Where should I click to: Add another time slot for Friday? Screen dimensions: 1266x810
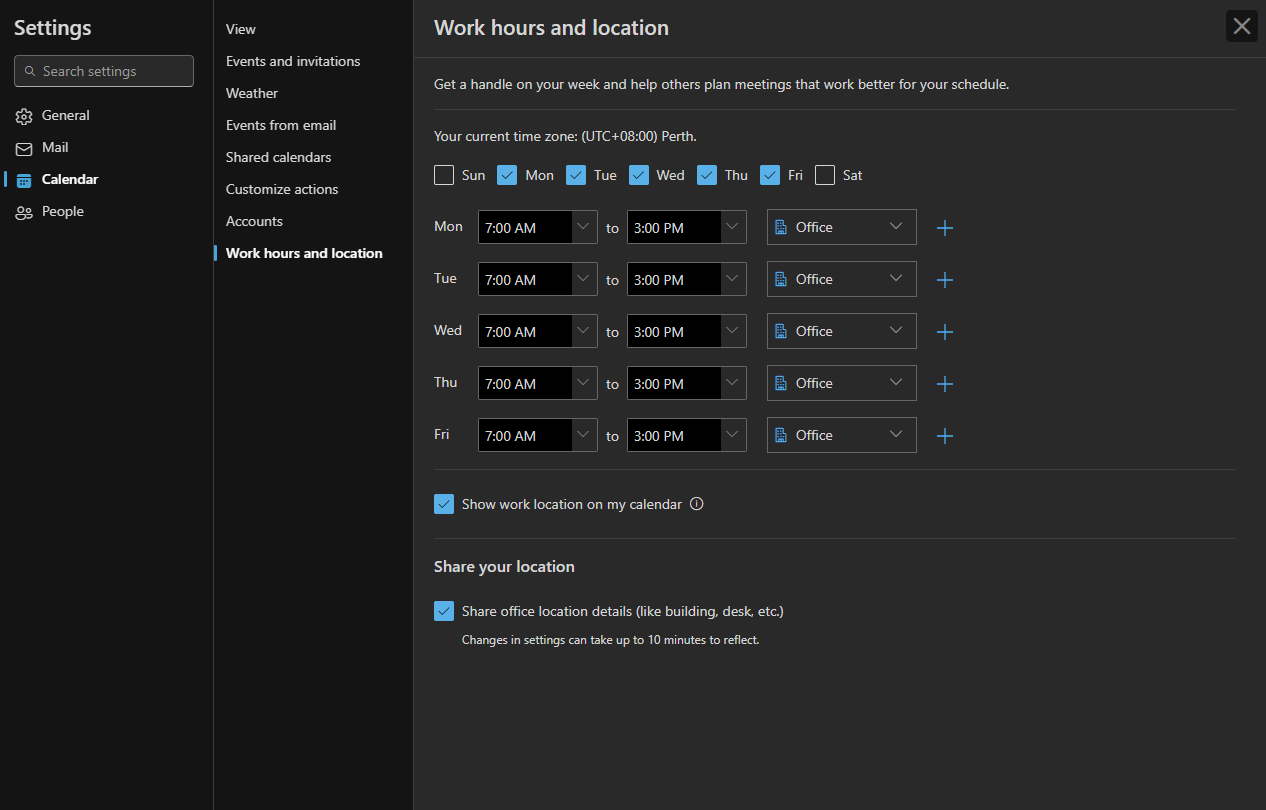(x=945, y=436)
